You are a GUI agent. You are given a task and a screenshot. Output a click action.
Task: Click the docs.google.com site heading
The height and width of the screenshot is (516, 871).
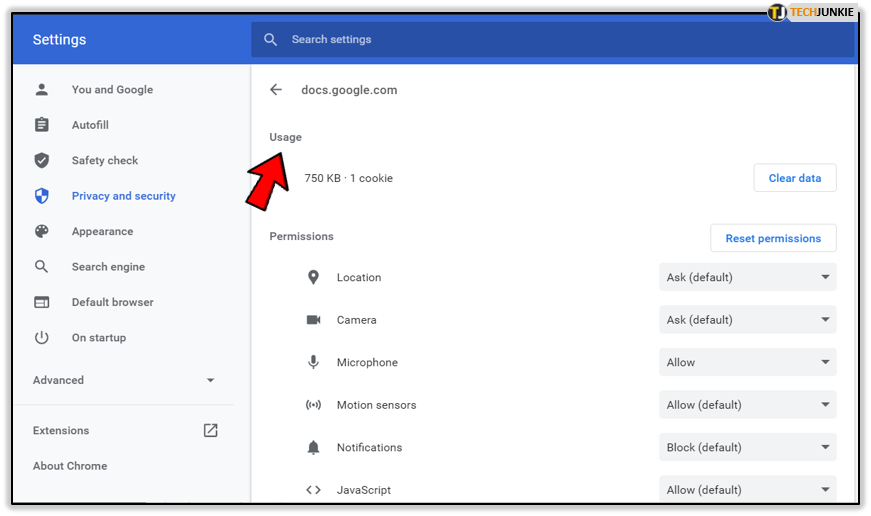349,90
